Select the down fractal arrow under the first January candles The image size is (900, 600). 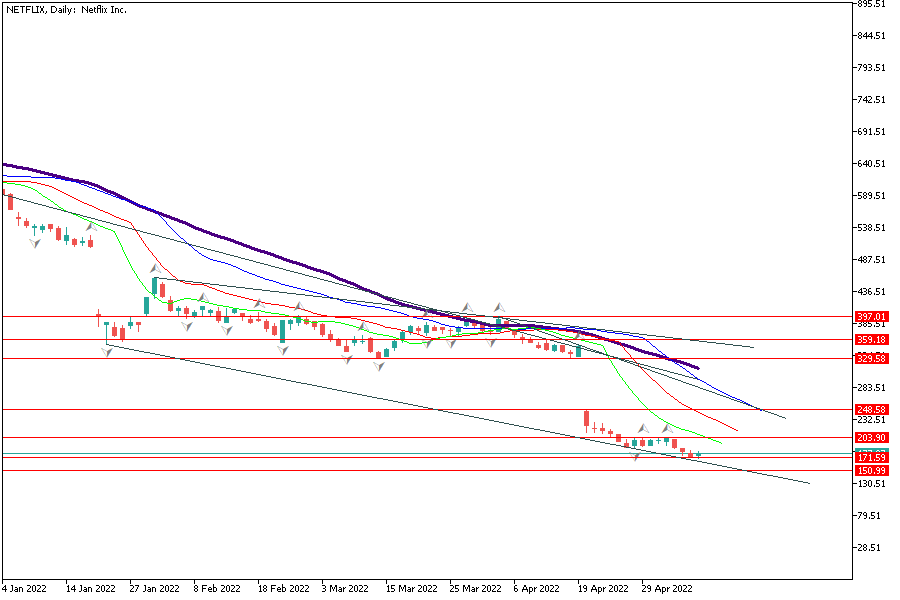point(35,243)
